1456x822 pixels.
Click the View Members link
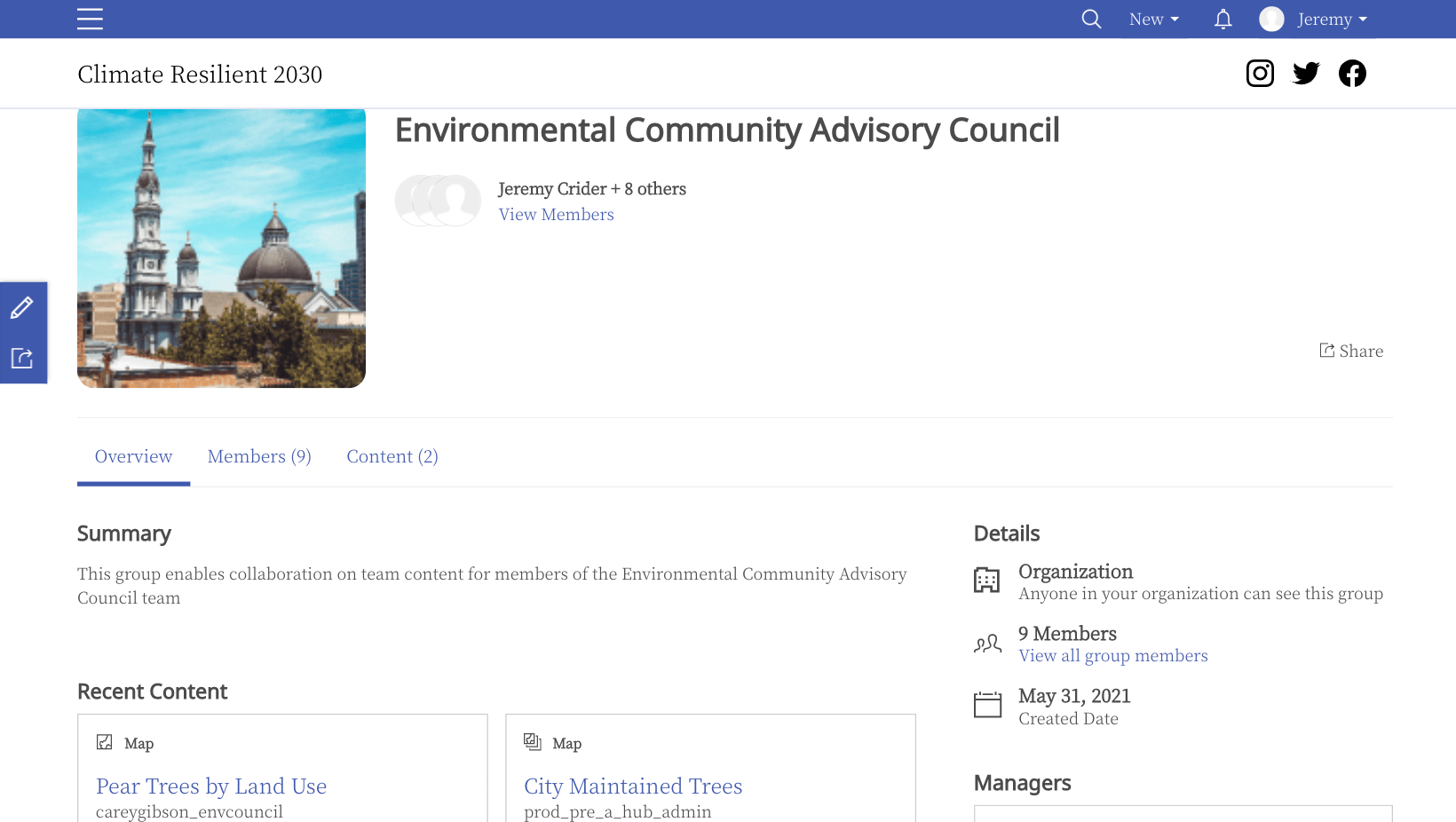(x=556, y=214)
